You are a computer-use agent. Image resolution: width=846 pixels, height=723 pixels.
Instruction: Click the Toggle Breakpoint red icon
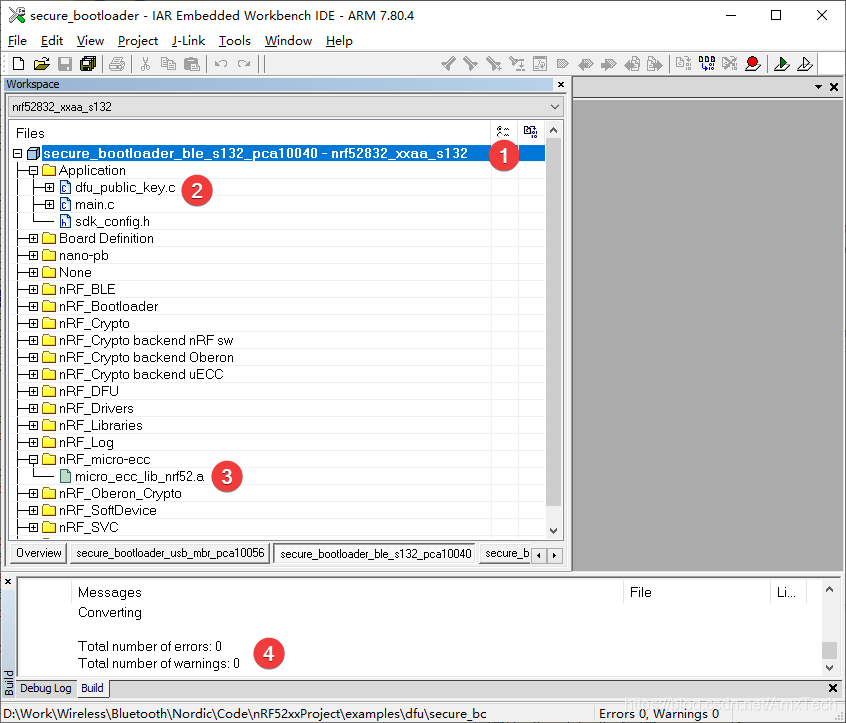[x=752, y=64]
